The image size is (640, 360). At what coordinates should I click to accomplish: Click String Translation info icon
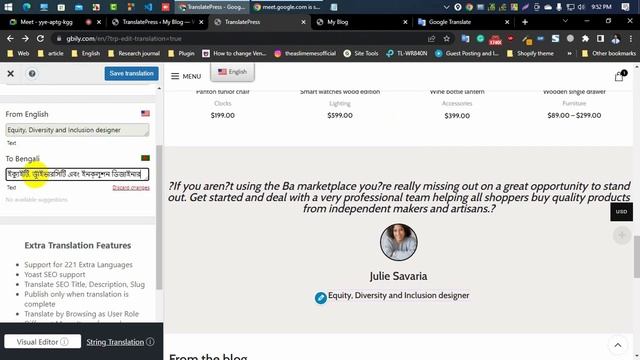point(150,342)
